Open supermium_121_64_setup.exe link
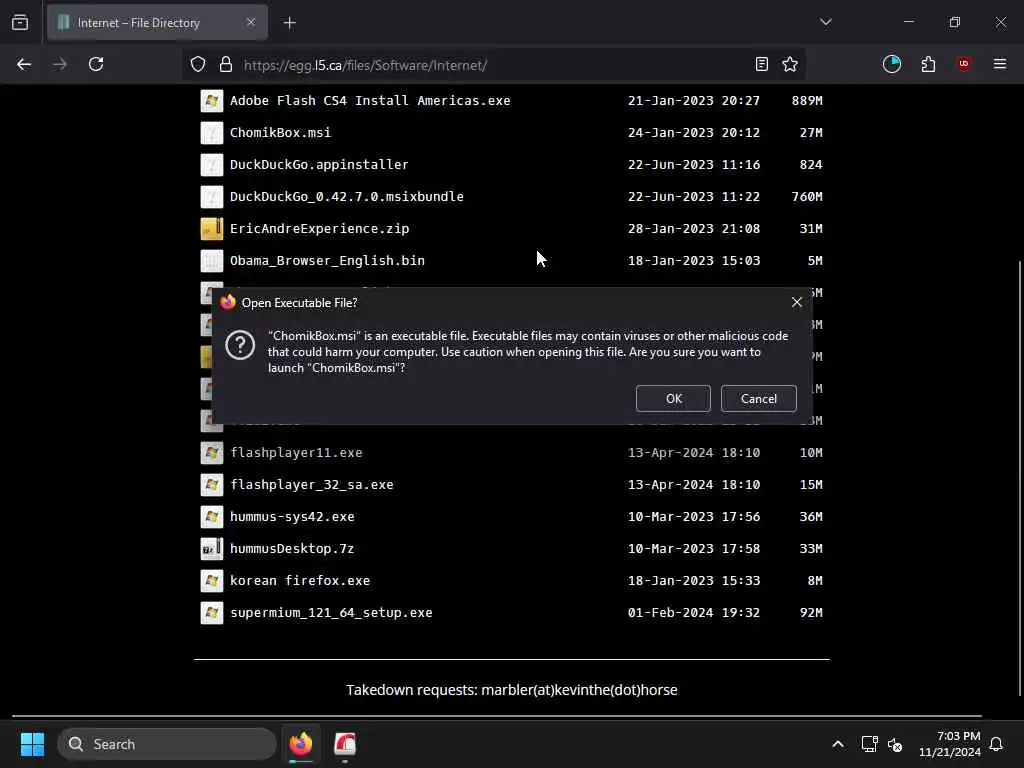This screenshot has height=768, width=1024. tap(331, 613)
